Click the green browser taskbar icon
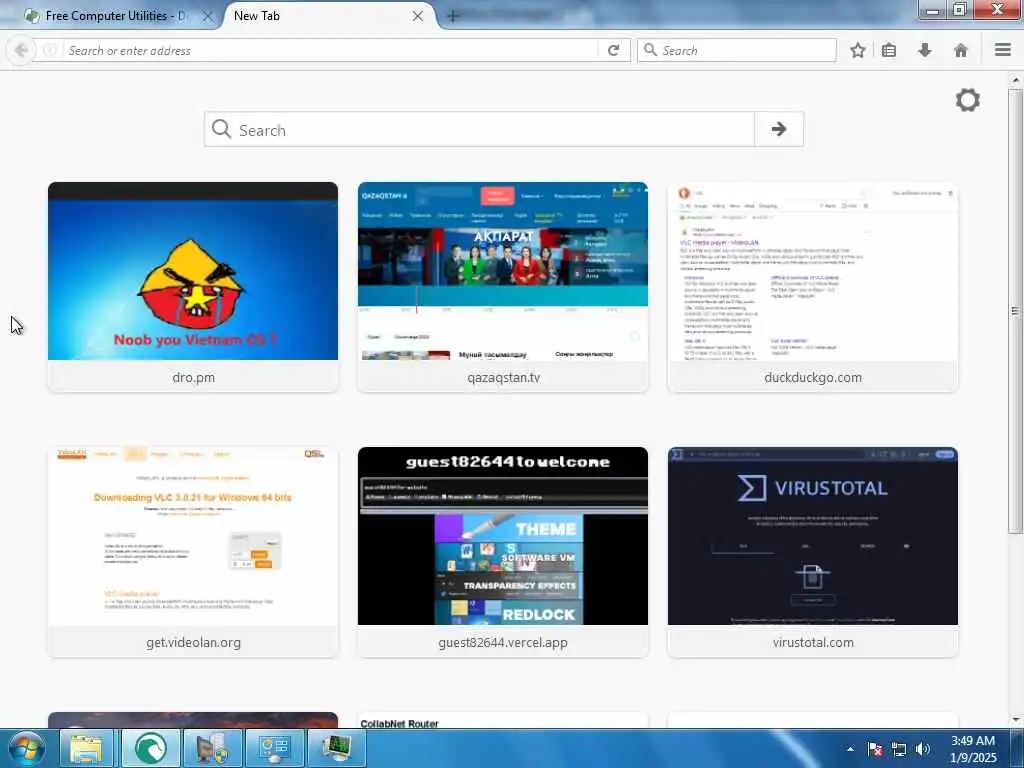 [150, 748]
